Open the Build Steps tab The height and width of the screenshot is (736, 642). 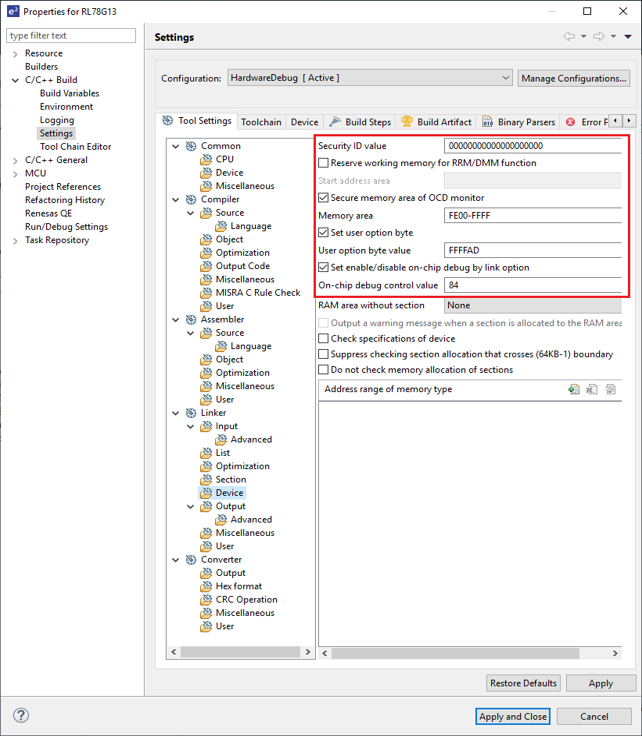pyautogui.click(x=360, y=122)
